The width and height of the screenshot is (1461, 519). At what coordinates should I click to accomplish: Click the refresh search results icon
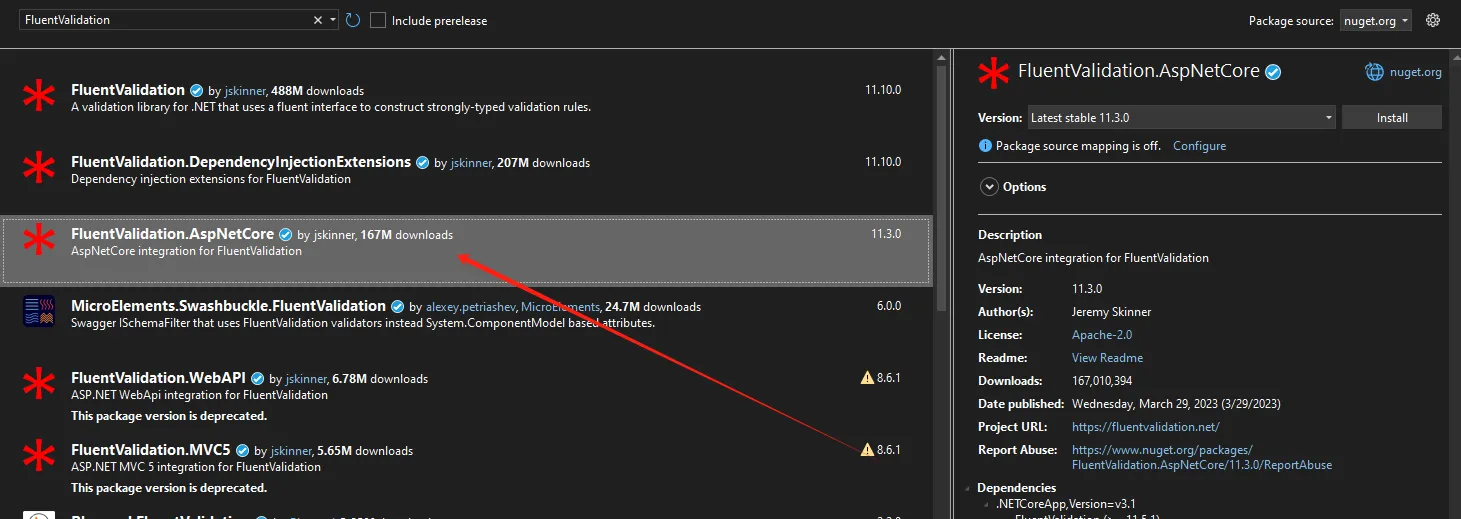click(x=352, y=20)
